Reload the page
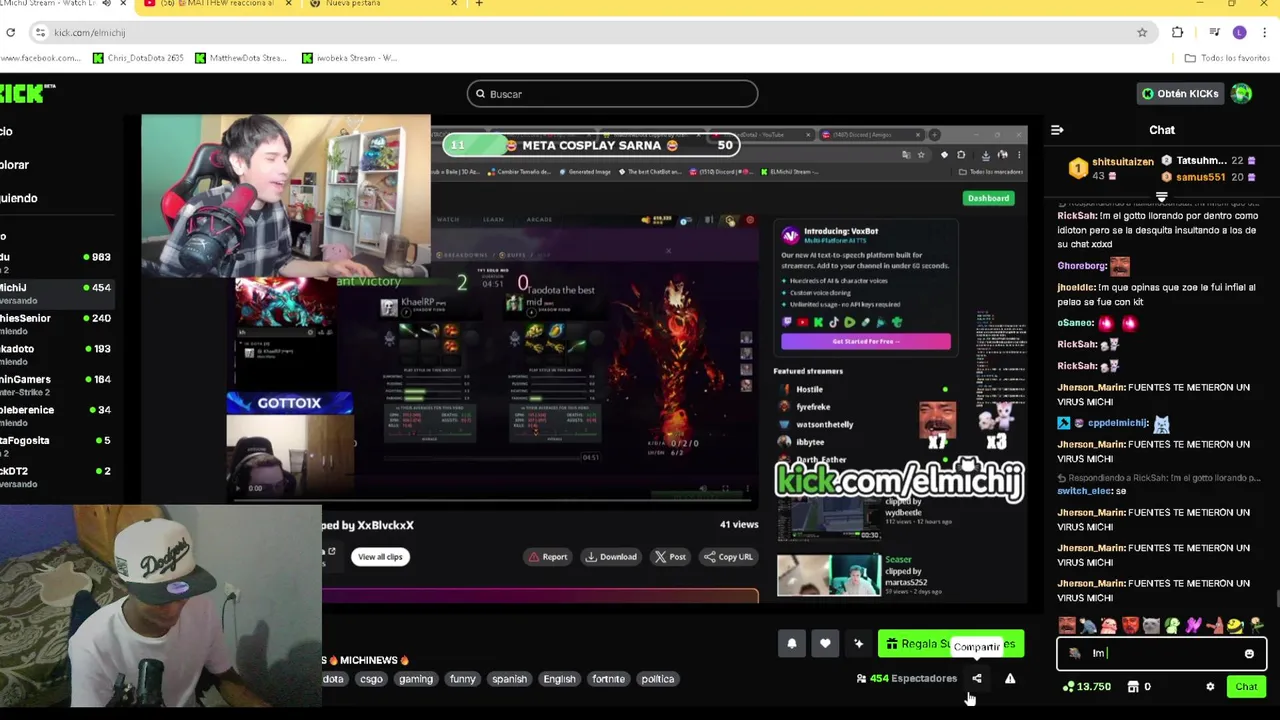Image resolution: width=1280 pixels, height=720 pixels. (10, 33)
